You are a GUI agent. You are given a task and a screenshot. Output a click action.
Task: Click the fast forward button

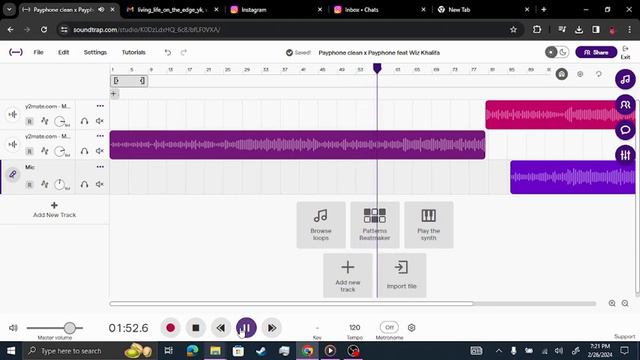(x=271, y=328)
